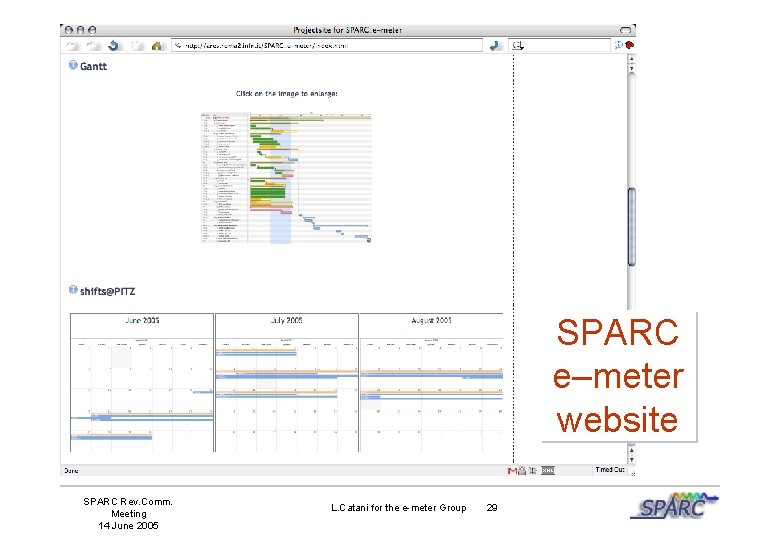Click the XML badge in status bar
This screenshot has width=780, height=540.
point(548,470)
